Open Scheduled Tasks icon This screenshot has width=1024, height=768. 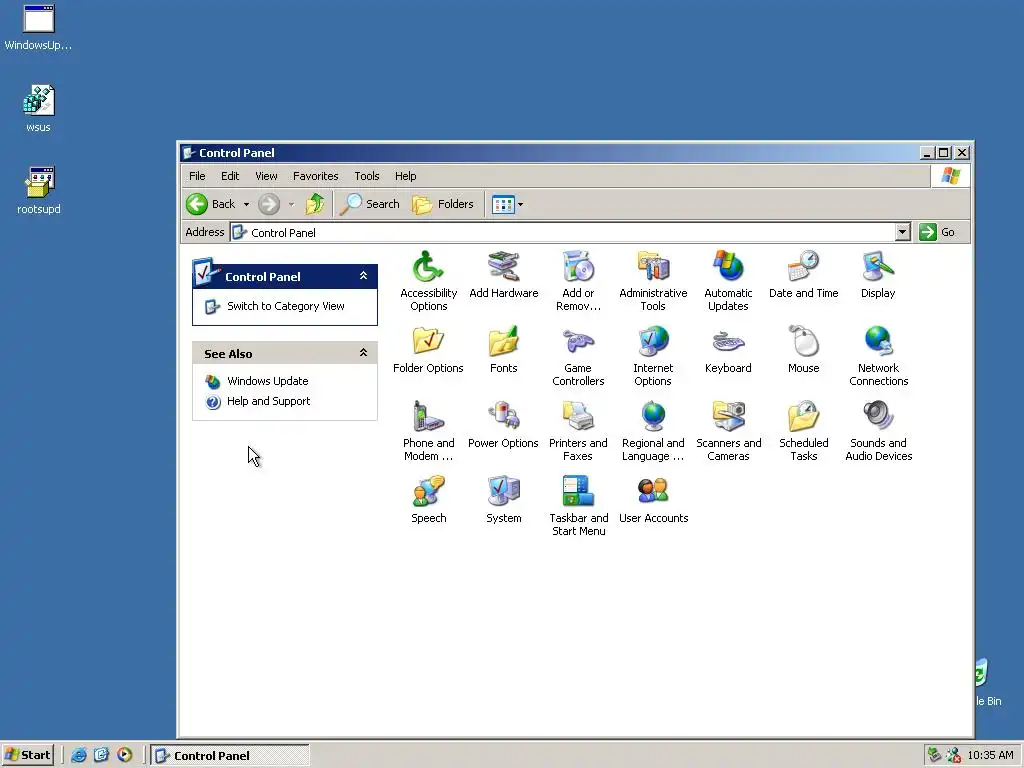tap(803, 431)
